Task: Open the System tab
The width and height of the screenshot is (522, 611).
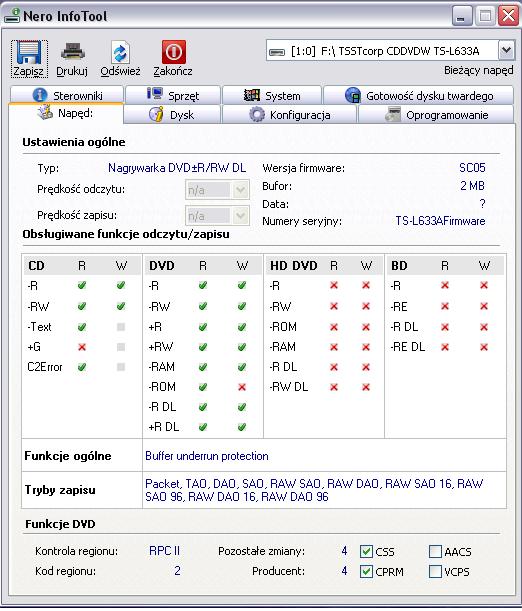Action: tap(272, 95)
